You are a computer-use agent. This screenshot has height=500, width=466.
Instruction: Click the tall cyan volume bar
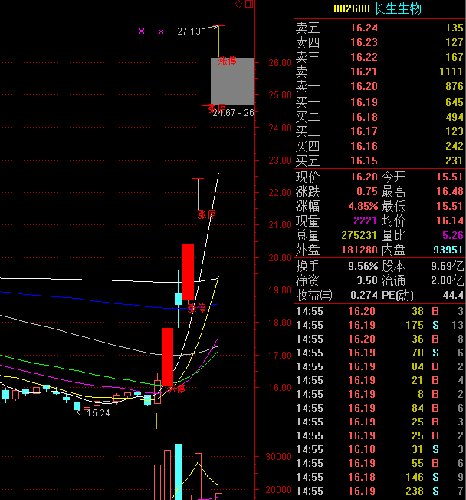coord(179,472)
